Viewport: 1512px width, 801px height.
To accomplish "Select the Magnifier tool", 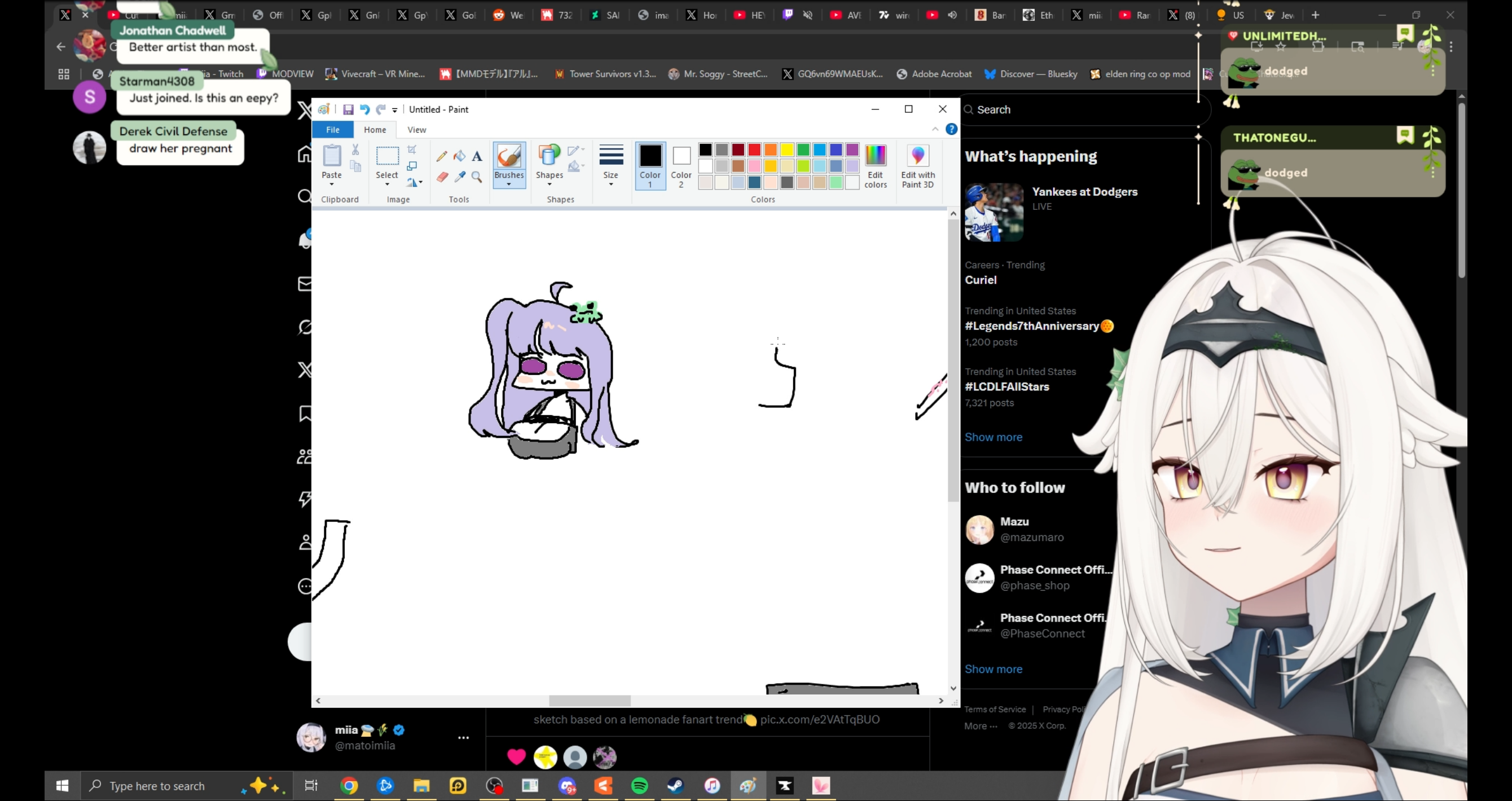I will (x=477, y=177).
